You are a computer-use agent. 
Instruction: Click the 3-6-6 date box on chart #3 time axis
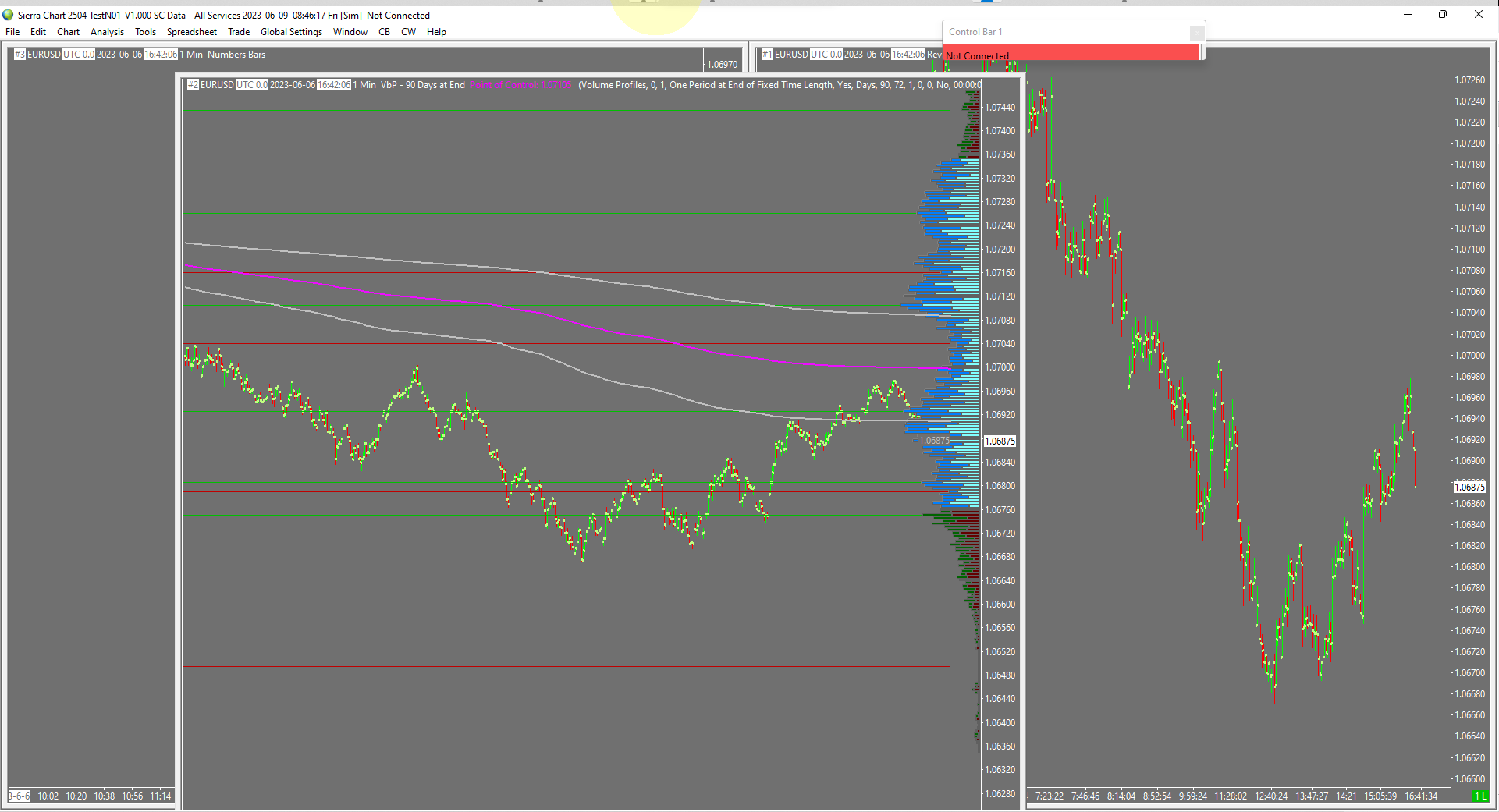20,796
